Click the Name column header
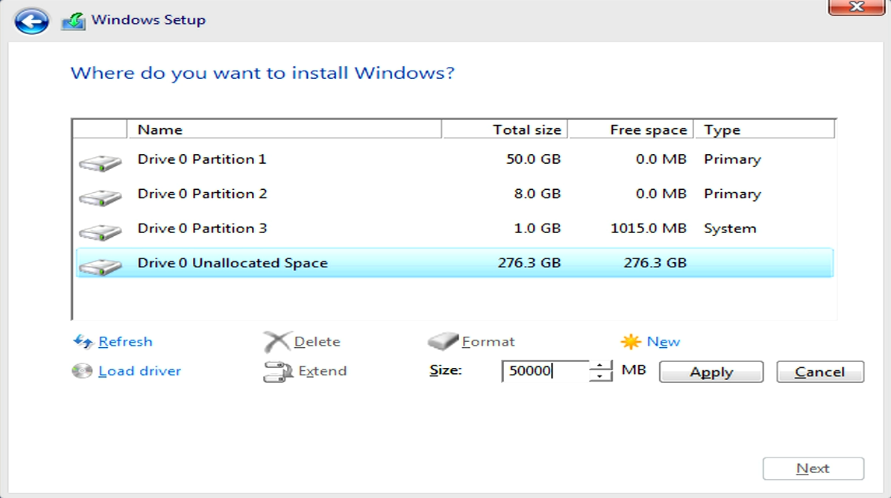The width and height of the screenshot is (891, 498). click(x=284, y=130)
